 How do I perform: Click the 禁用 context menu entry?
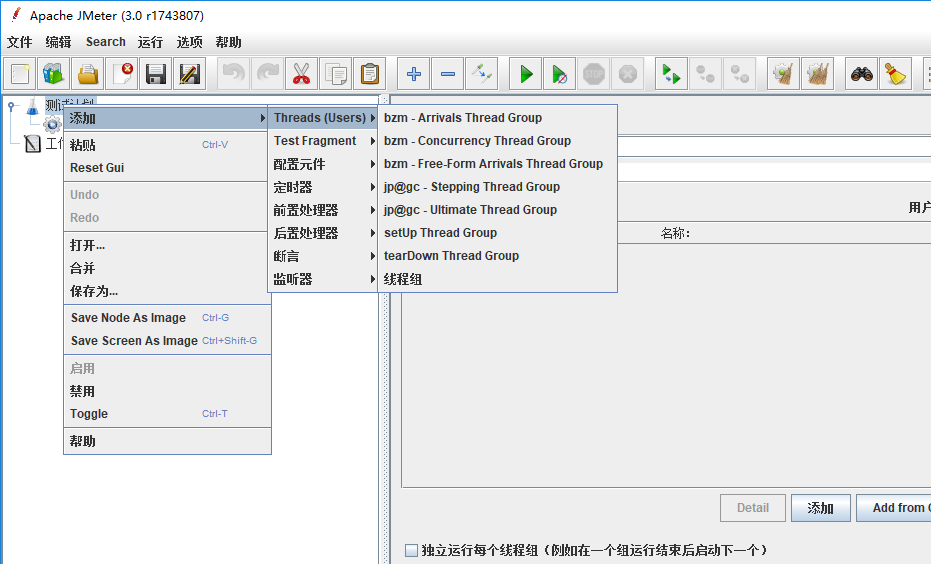[167, 391]
